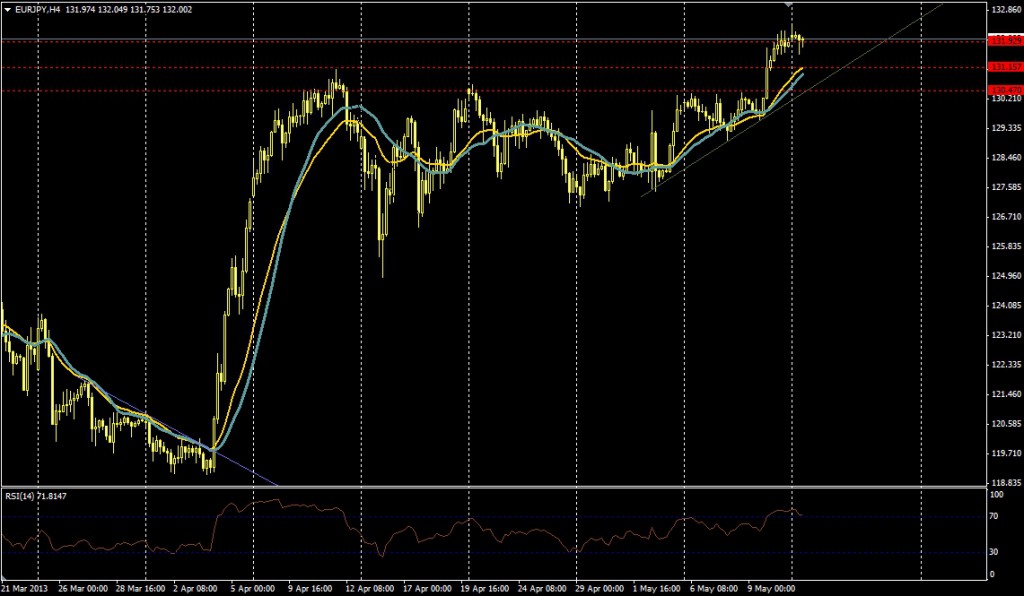Click the 5 Apr 00:00 time label

(245, 589)
